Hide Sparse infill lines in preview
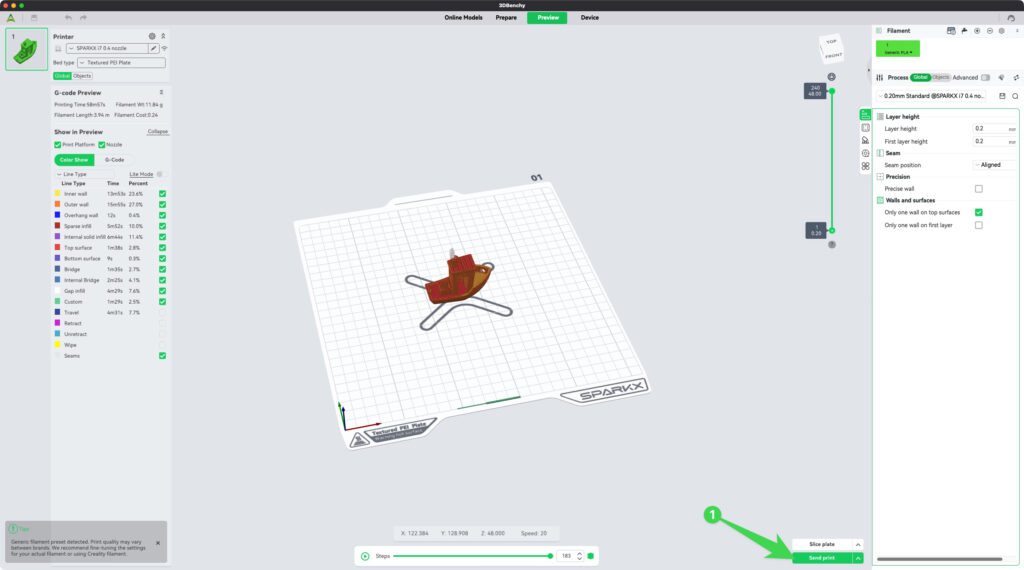1024x570 pixels. (162, 226)
